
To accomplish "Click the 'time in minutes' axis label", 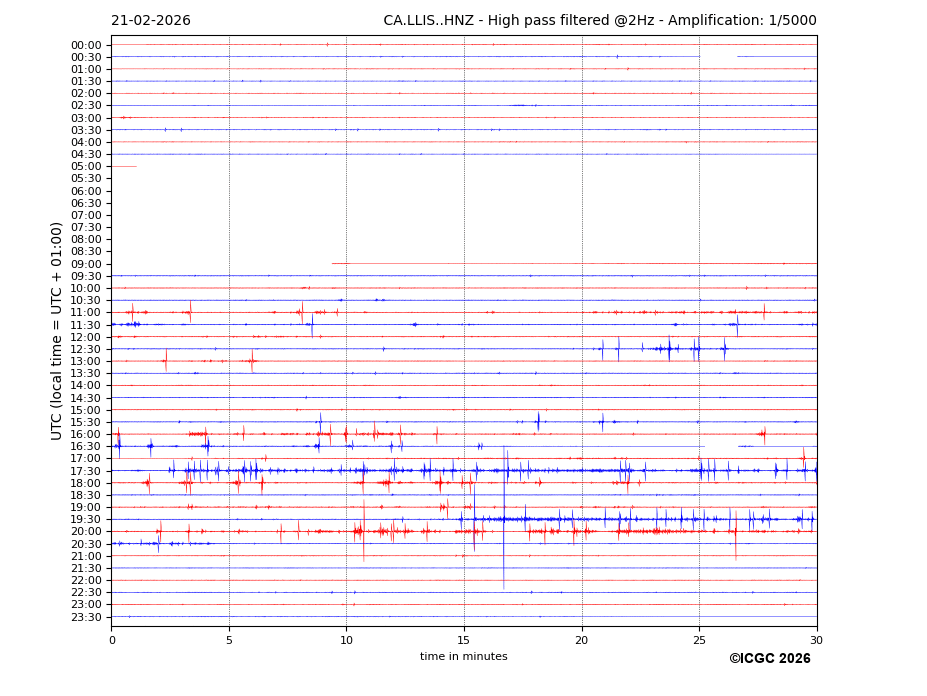I will [463, 657].
